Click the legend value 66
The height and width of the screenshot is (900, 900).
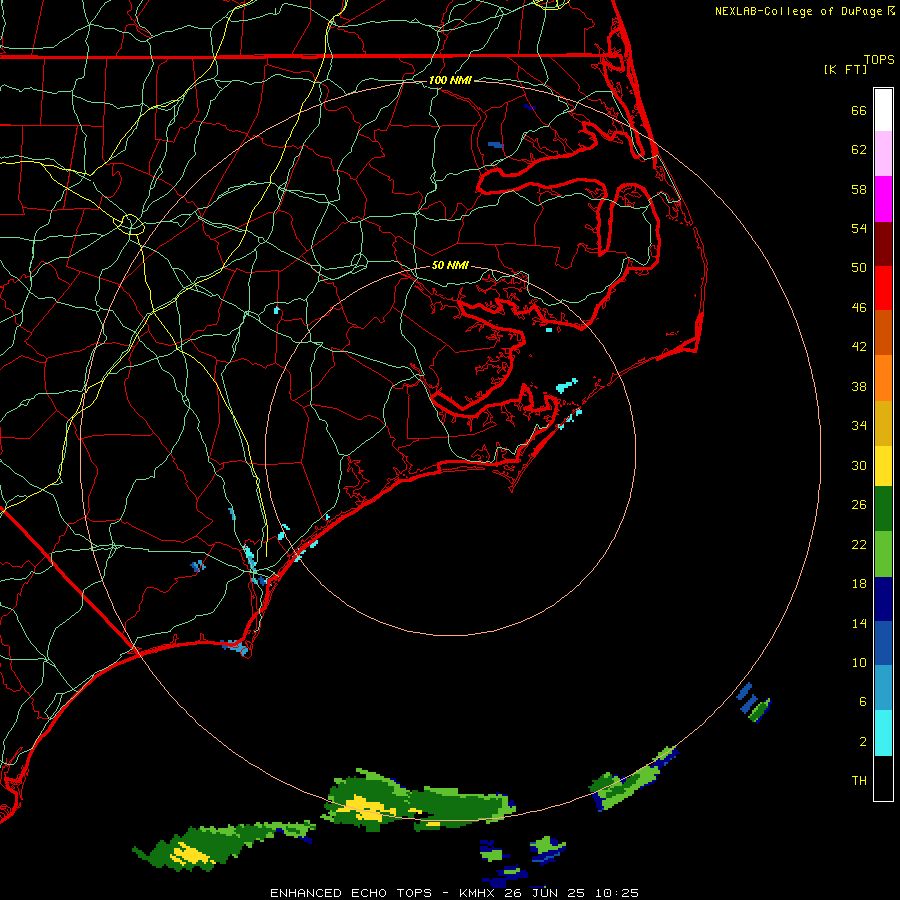[859, 110]
